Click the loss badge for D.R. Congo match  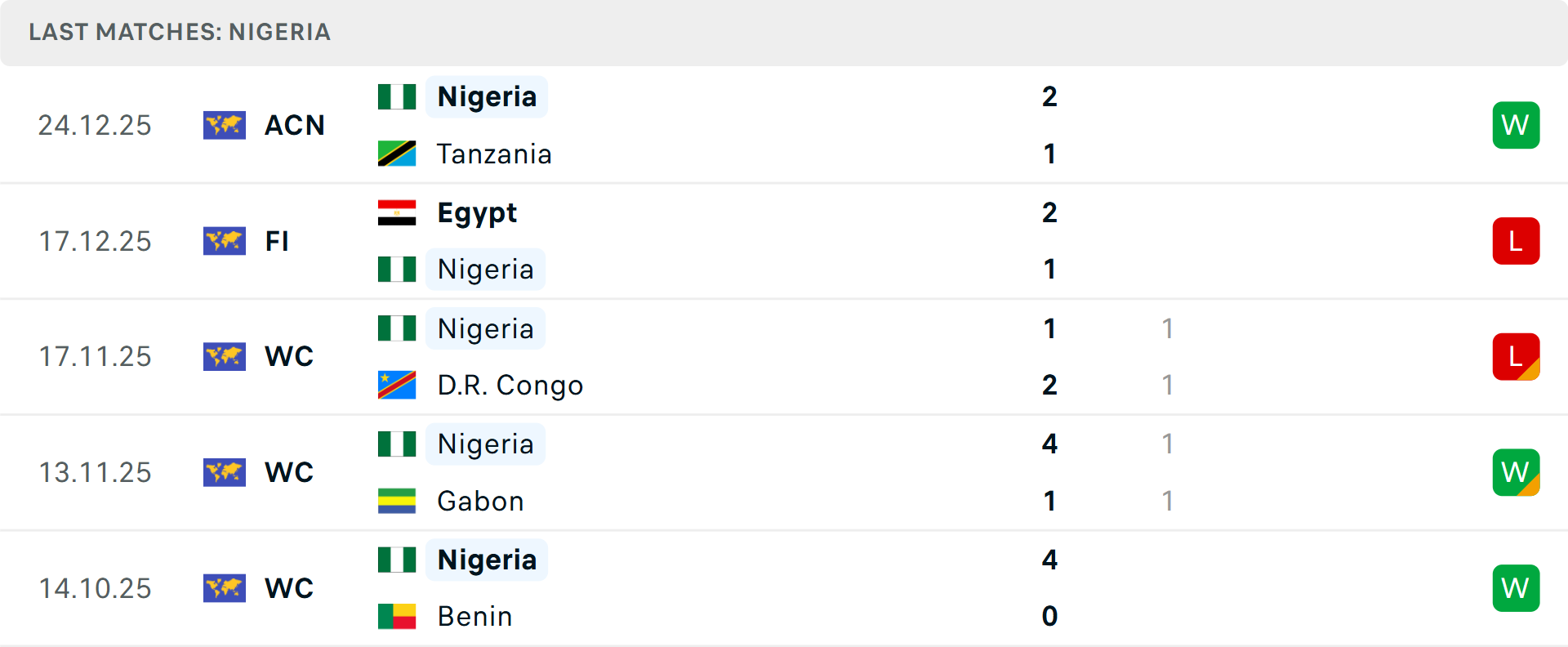click(x=1516, y=357)
